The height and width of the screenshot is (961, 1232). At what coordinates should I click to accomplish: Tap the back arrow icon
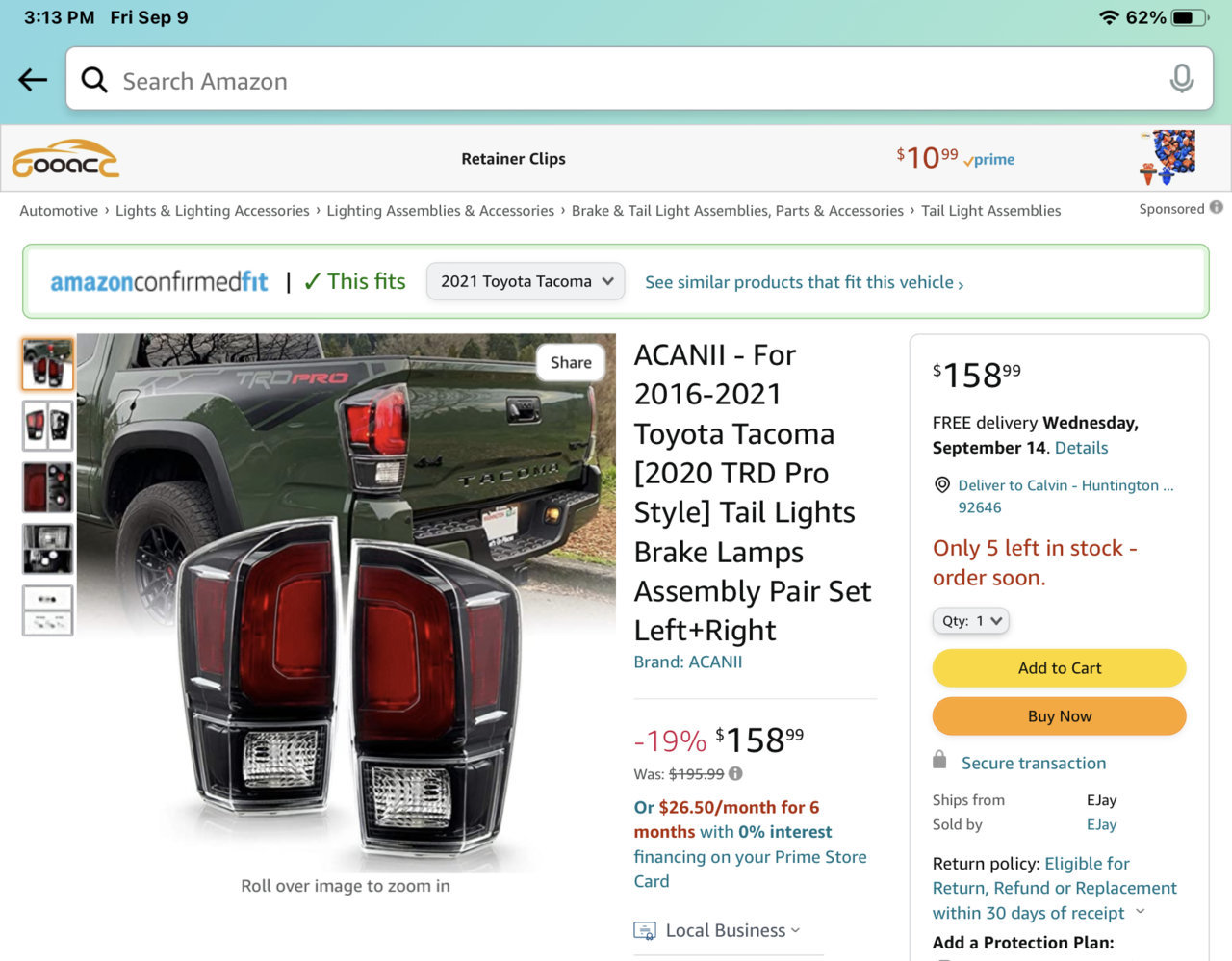(x=33, y=80)
